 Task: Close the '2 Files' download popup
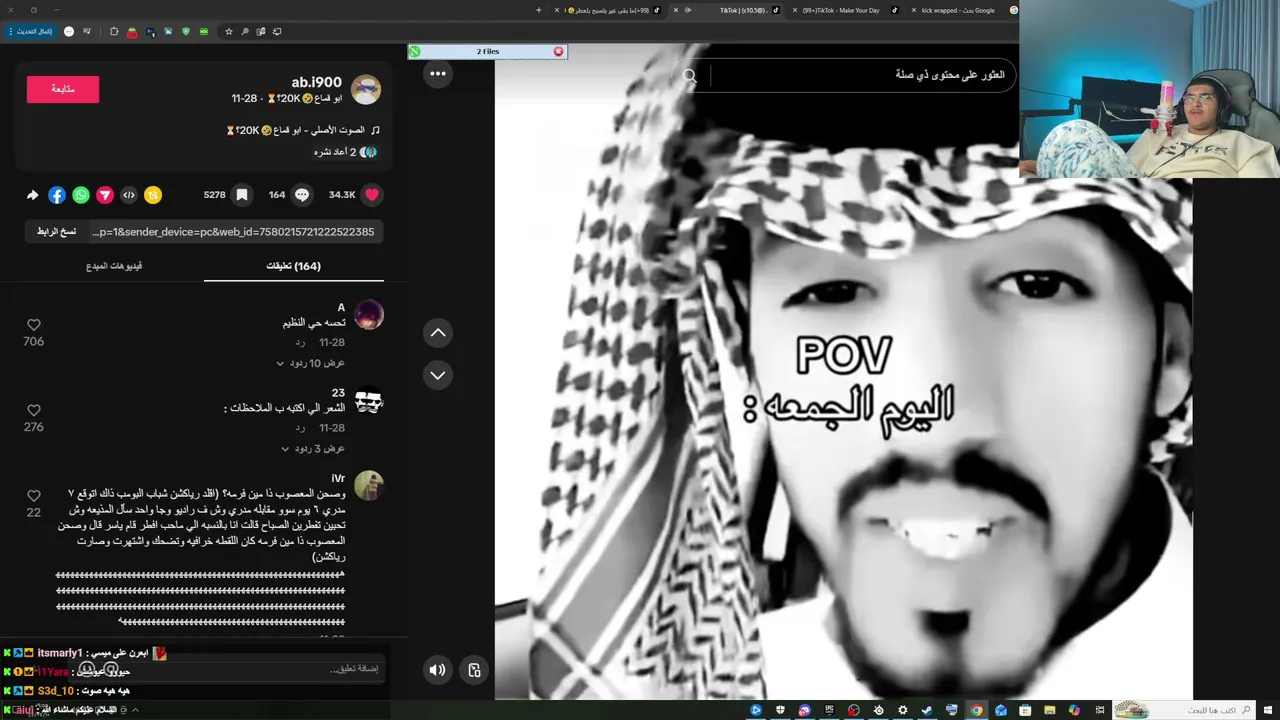pyautogui.click(x=558, y=51)
